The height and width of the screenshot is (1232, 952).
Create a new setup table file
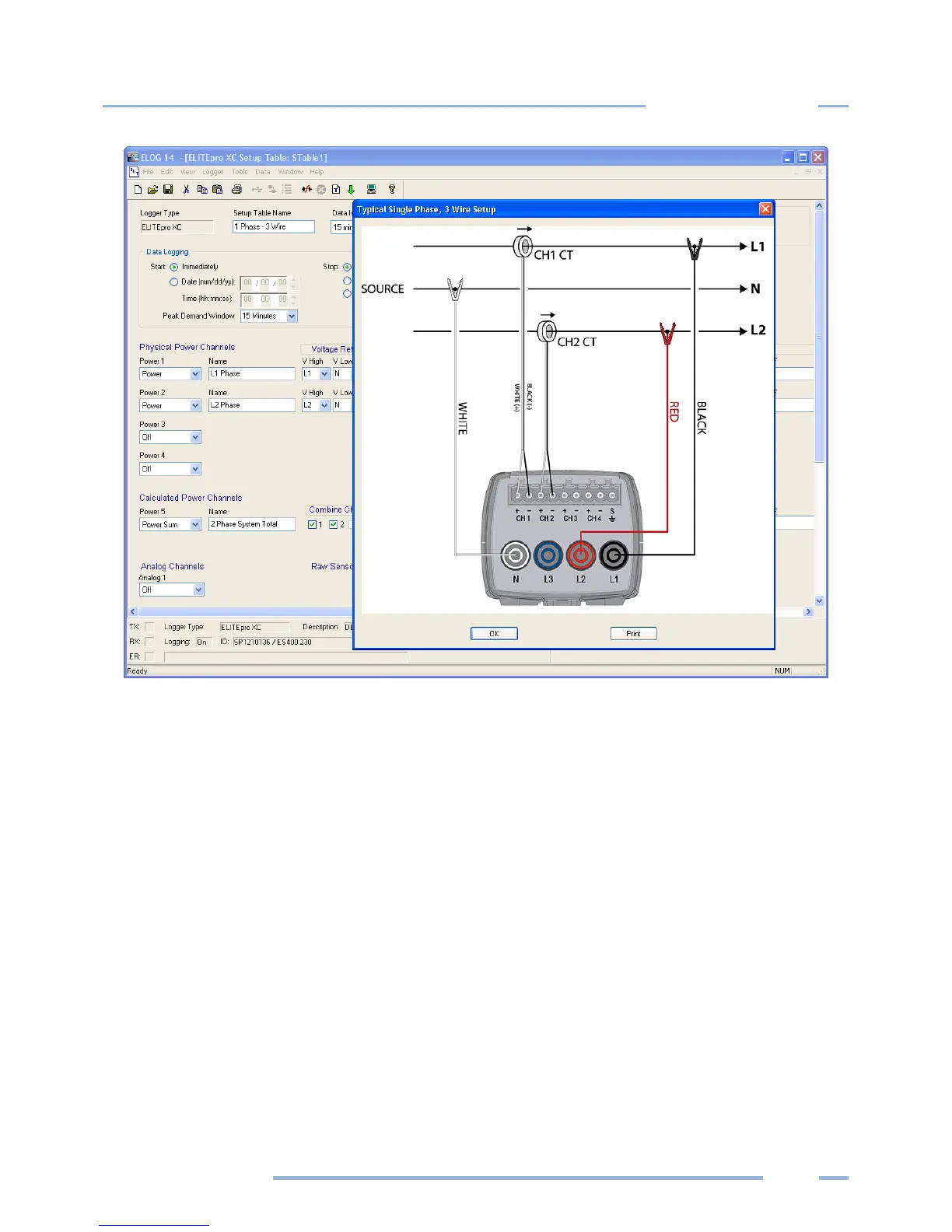click(x=138, y=189)
